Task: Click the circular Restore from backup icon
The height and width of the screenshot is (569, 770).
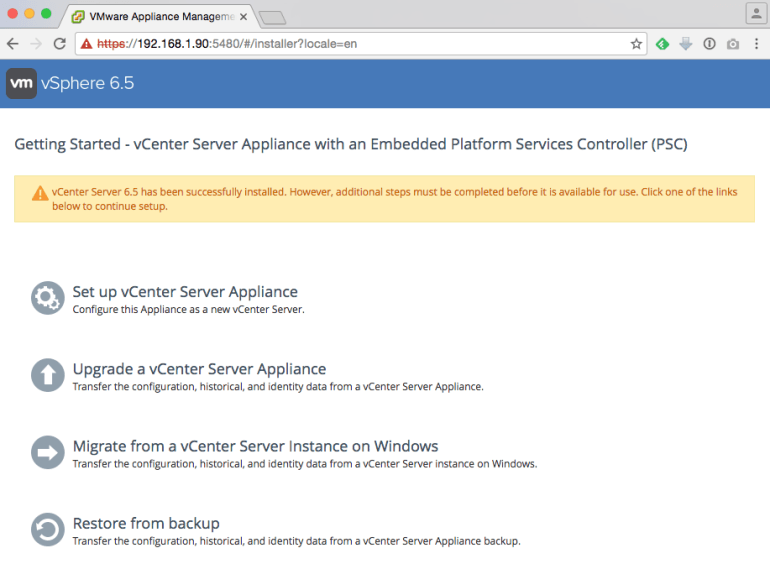Action: point(47,529)
